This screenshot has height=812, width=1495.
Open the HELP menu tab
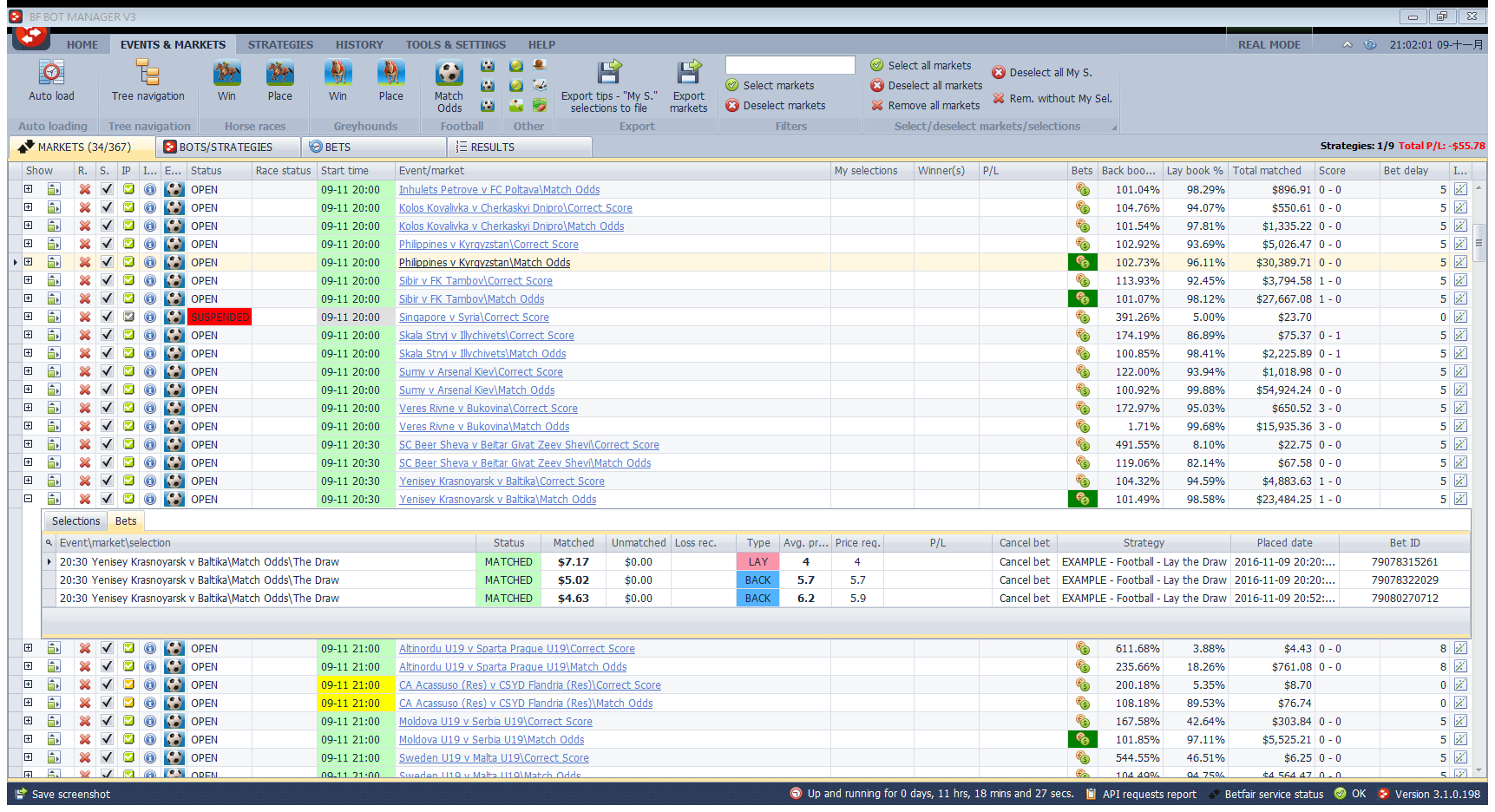tap(541, 44)
